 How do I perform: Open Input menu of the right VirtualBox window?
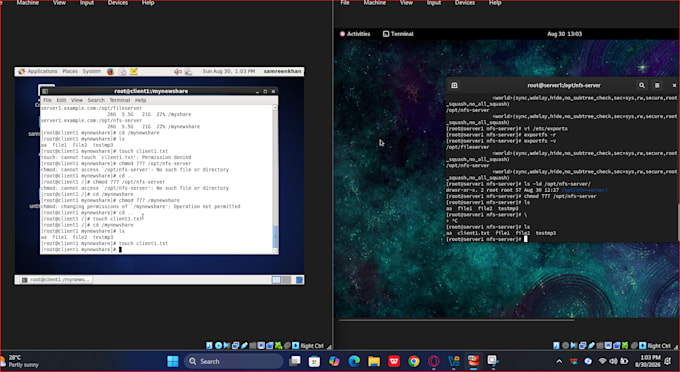(434, 3)
